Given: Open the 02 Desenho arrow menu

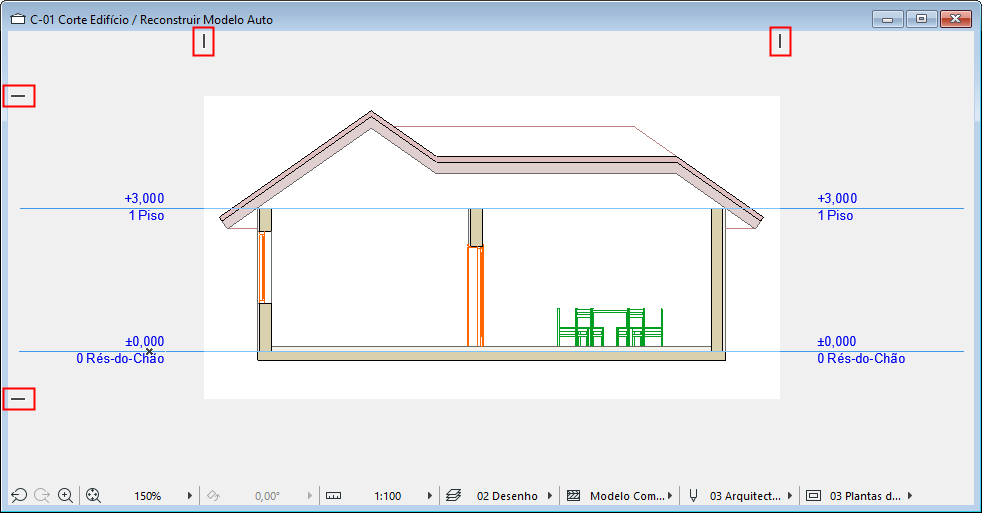Looking at the screenshot, I should [x=550, y=495].
